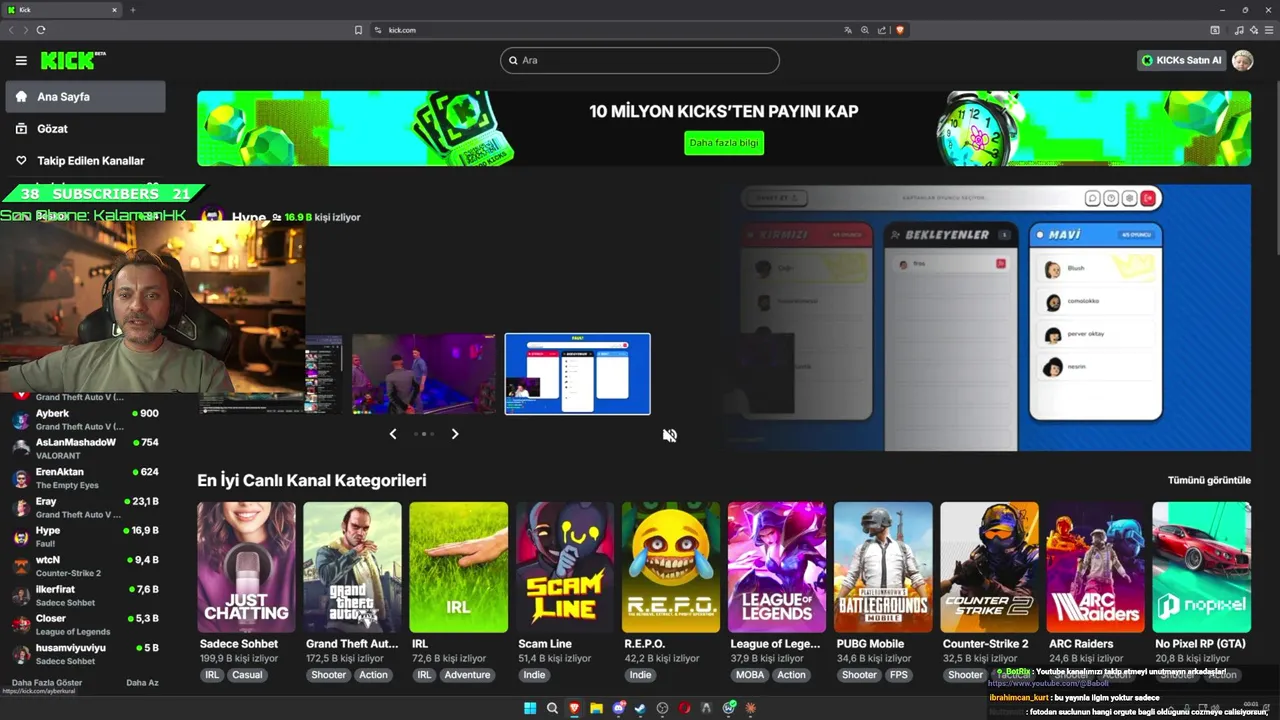The width and height of the screenshot is (1280, 720).
Task: Show next featured stream arrow
Action: (x=455, y=434)
